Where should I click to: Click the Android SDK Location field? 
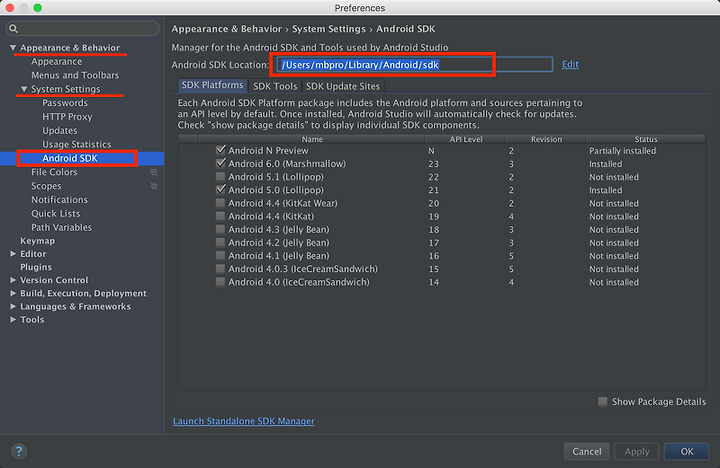(414, 64)
